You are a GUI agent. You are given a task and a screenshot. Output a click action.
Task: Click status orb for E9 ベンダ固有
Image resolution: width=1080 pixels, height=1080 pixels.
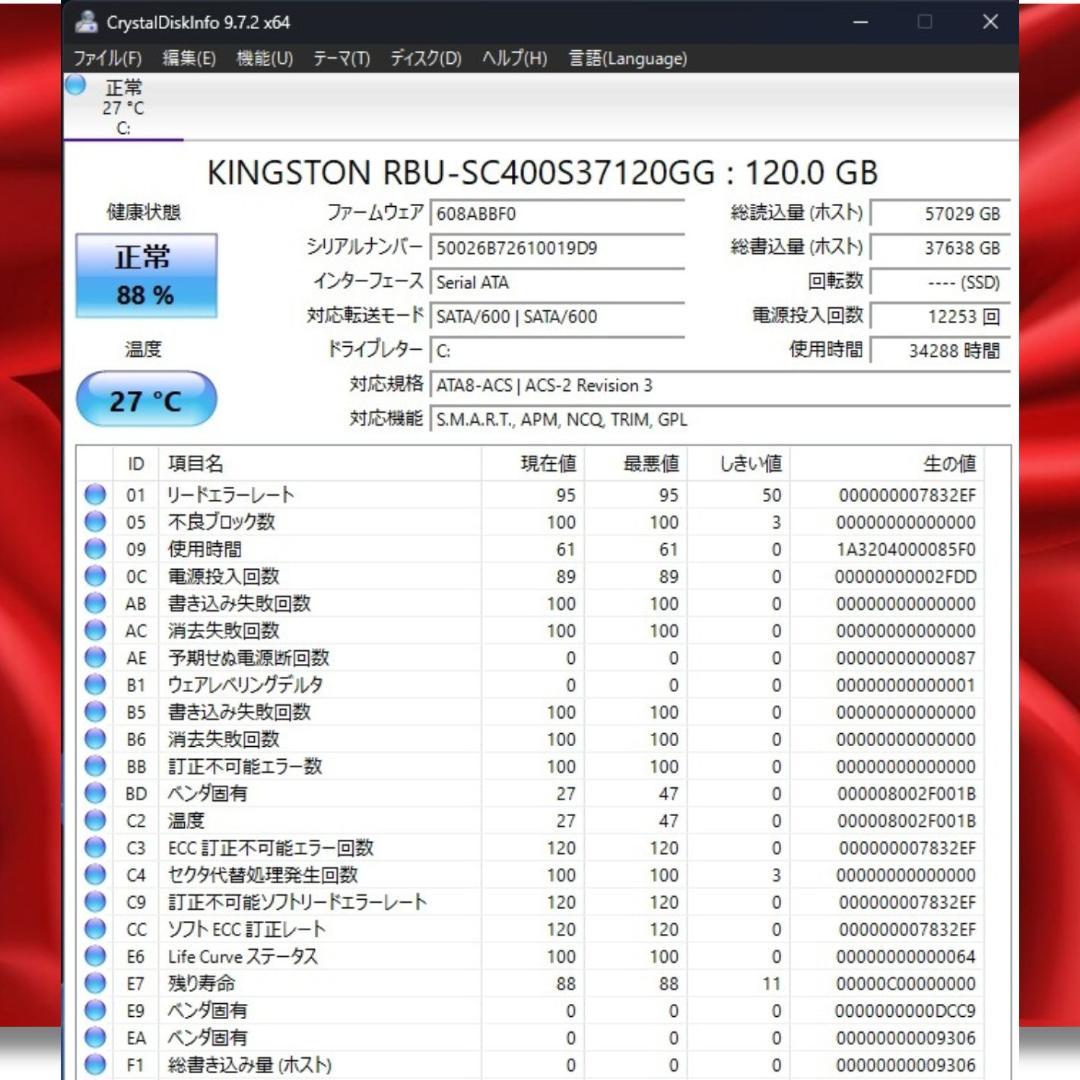pos(95,1010)
